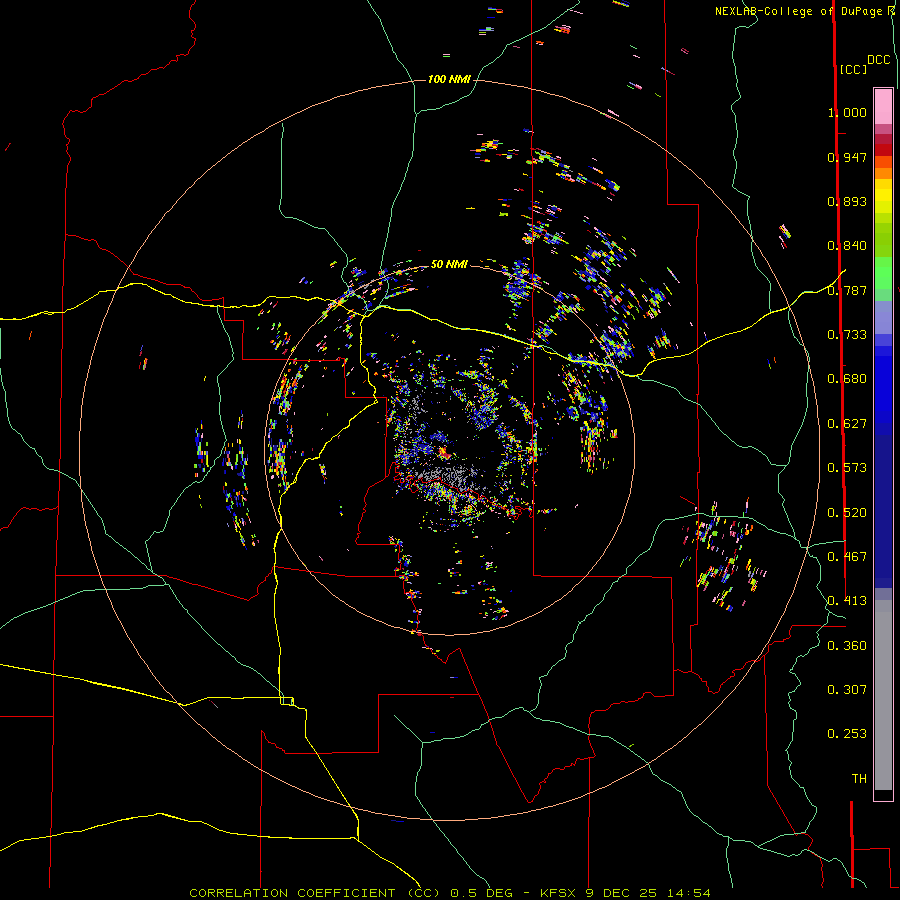Viewport: 900px width, 900px height.
Task: Click the 100 NMI range ring label
Action: (x=449, y=79)
